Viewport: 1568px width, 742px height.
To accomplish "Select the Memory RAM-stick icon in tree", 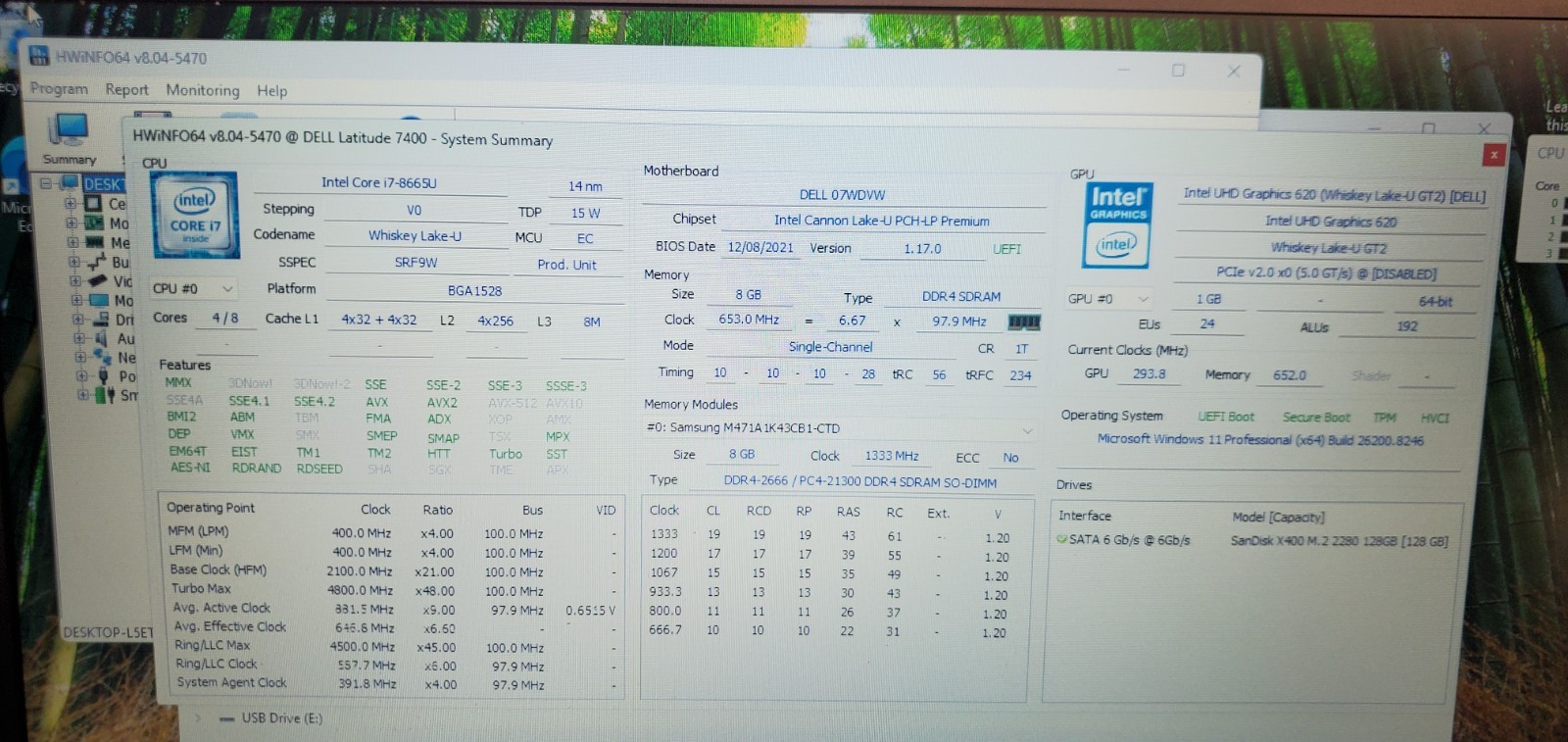I will (x=95, y=242).
